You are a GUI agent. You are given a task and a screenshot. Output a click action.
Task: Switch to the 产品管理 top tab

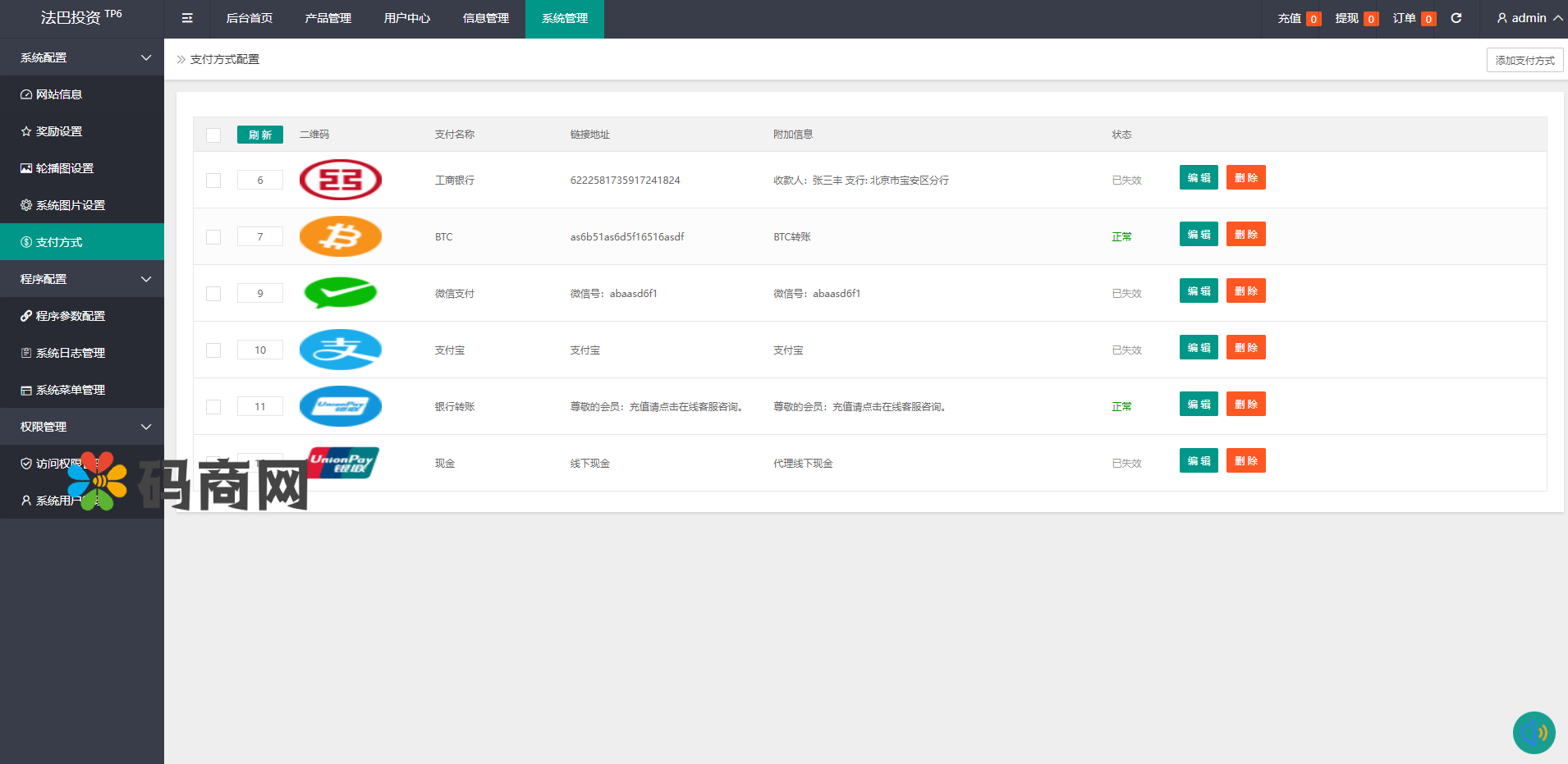coord(328,18)
